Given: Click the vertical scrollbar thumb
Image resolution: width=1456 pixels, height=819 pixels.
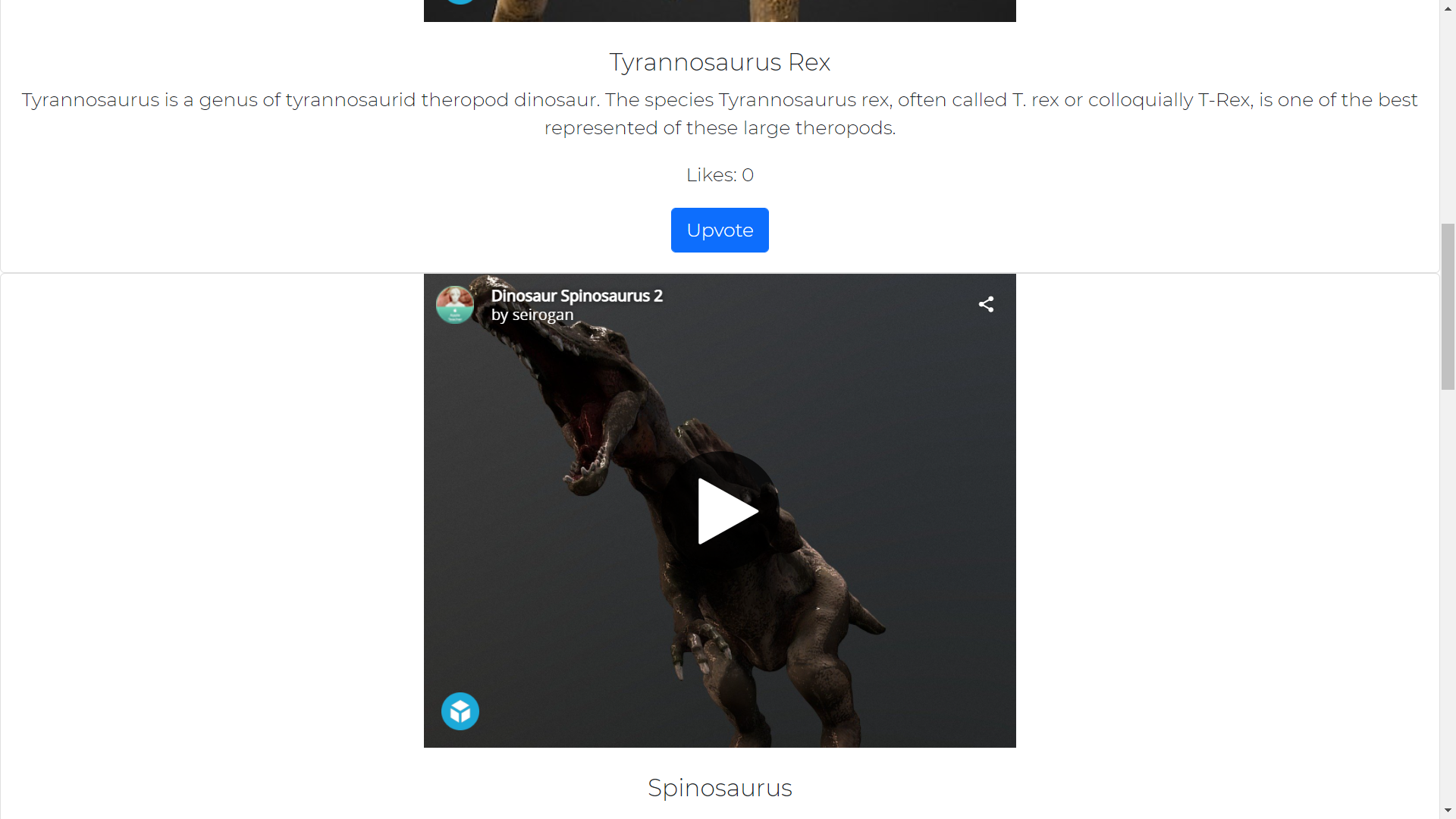Looking at the screenshot, I should pos(1448,306).
